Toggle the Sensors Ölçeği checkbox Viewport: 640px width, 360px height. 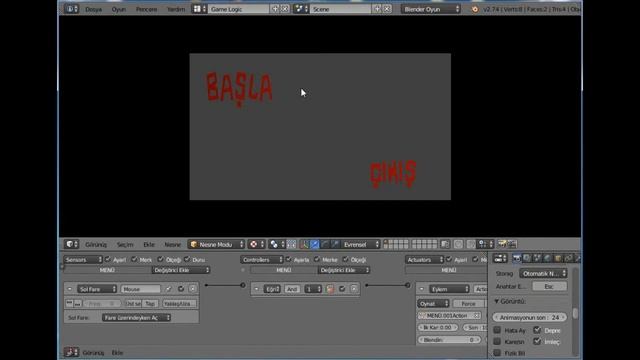coord(160,259)
